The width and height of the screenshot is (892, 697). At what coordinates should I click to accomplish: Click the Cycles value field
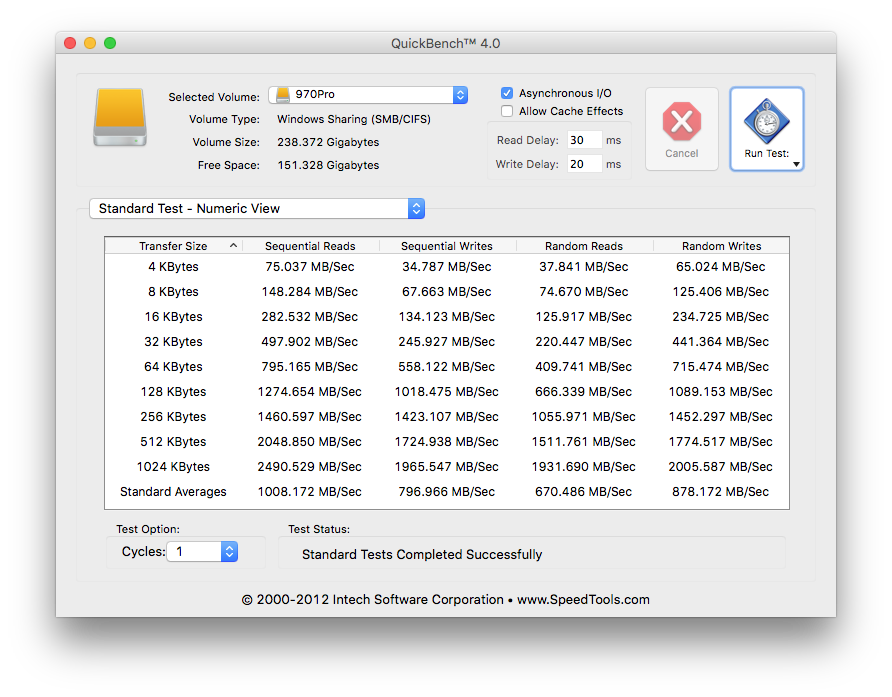194,551
